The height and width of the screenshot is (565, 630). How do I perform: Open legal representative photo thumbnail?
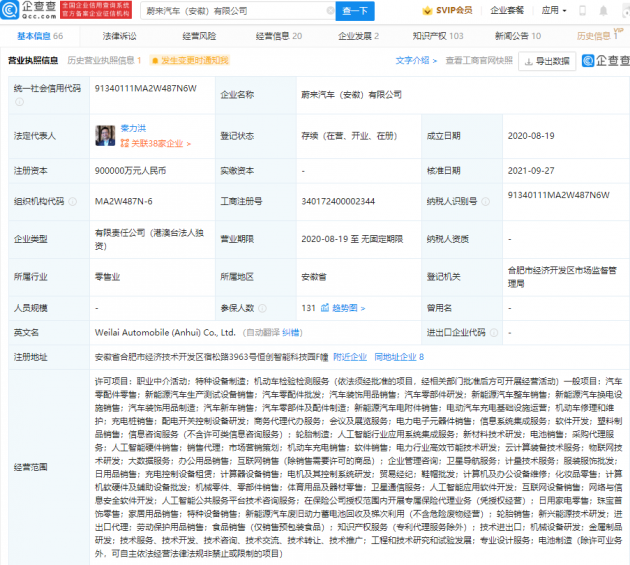[x=105, y=135]
